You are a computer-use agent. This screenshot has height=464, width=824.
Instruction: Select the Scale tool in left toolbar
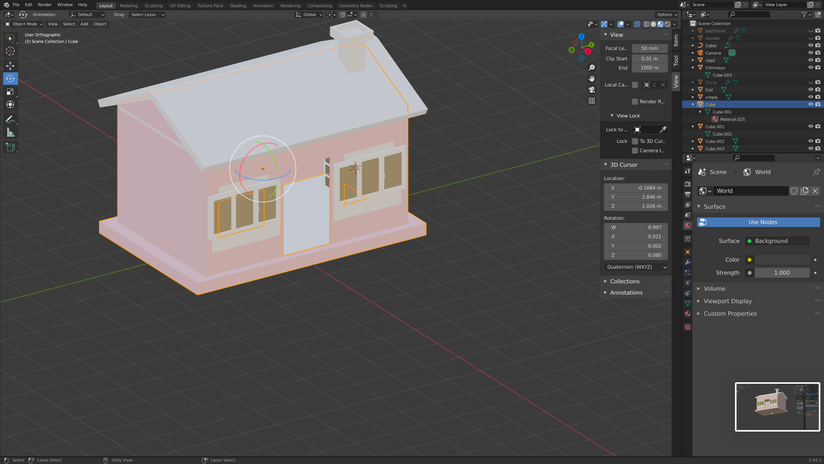(x=10, y=92)
